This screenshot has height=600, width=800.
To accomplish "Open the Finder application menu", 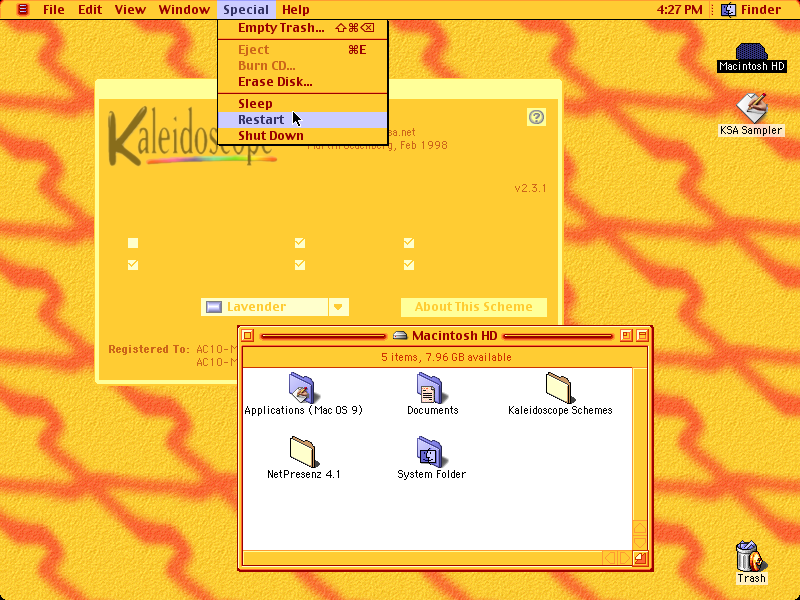I will [752, 9].
